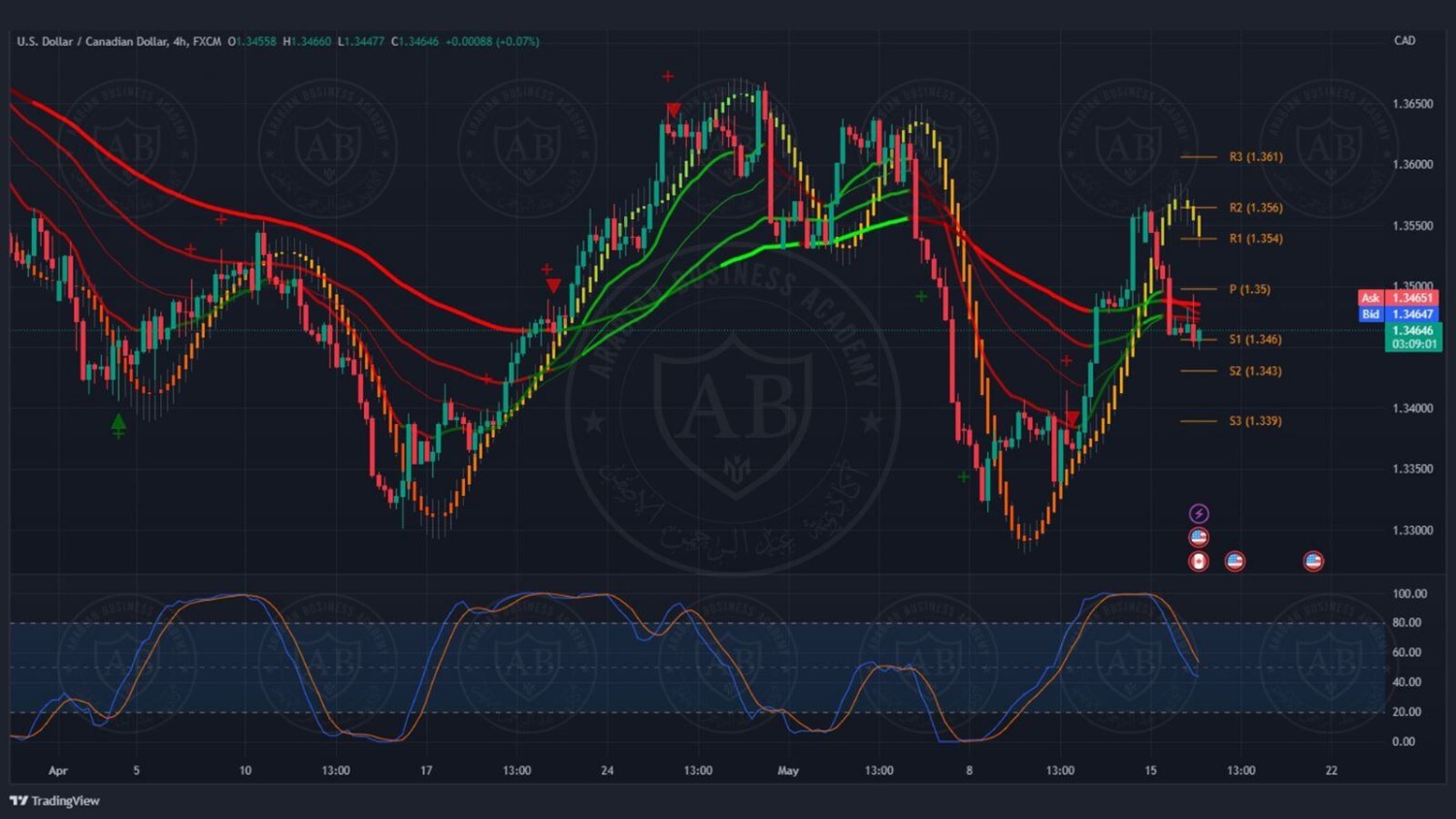
Task: Open the US flag event nearest date 22
Action: 1313,561
